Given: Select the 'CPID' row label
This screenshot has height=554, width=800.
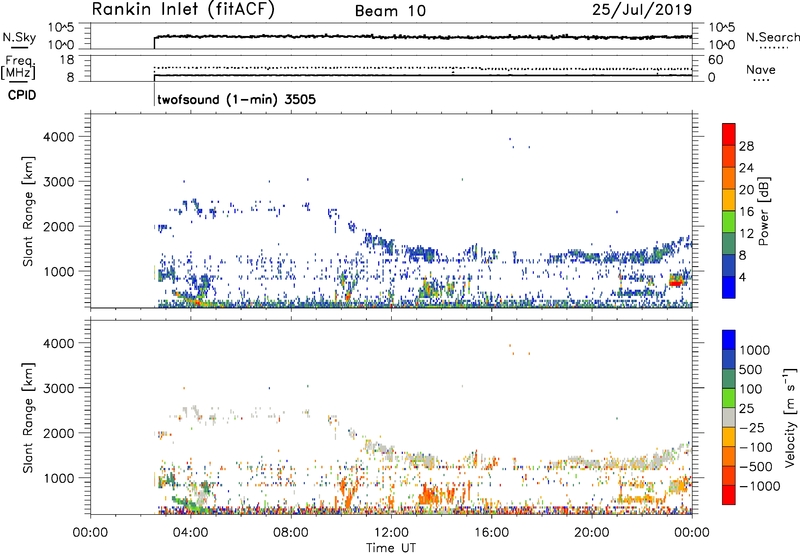Looking at the screenshot, I should [22, 95].
